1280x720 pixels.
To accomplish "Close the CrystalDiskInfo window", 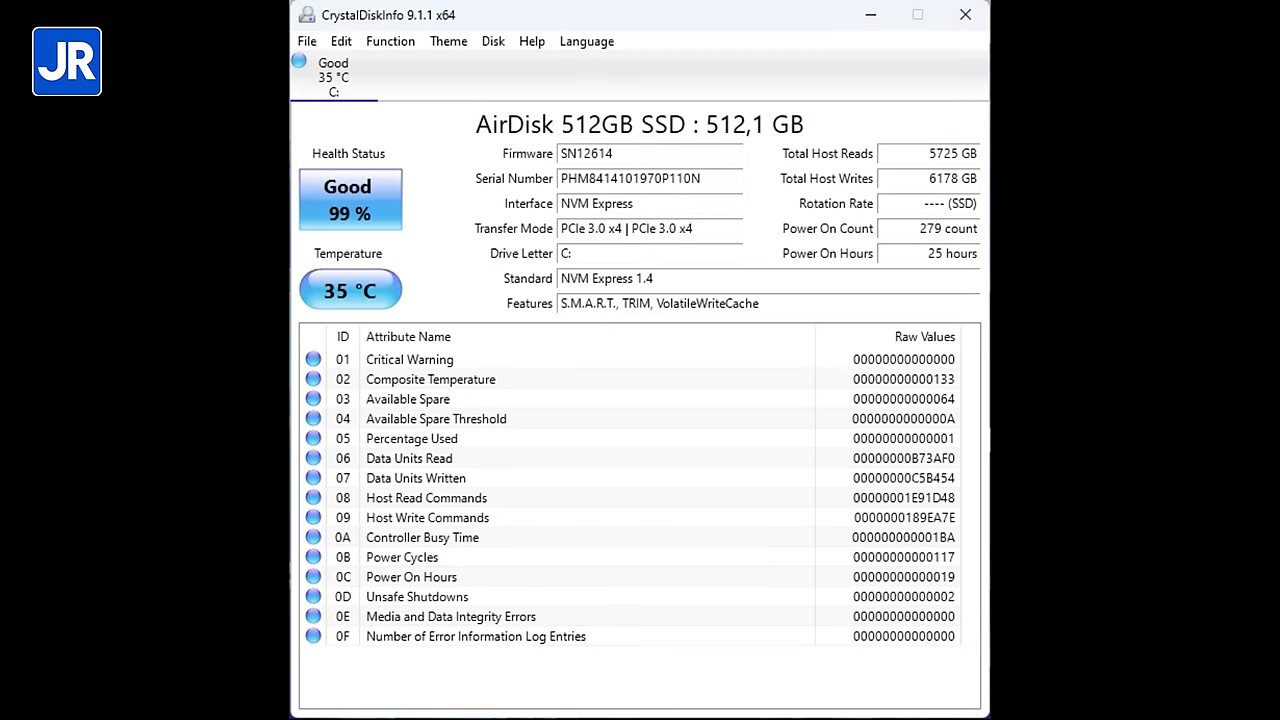I will click(x=965, y=15).
